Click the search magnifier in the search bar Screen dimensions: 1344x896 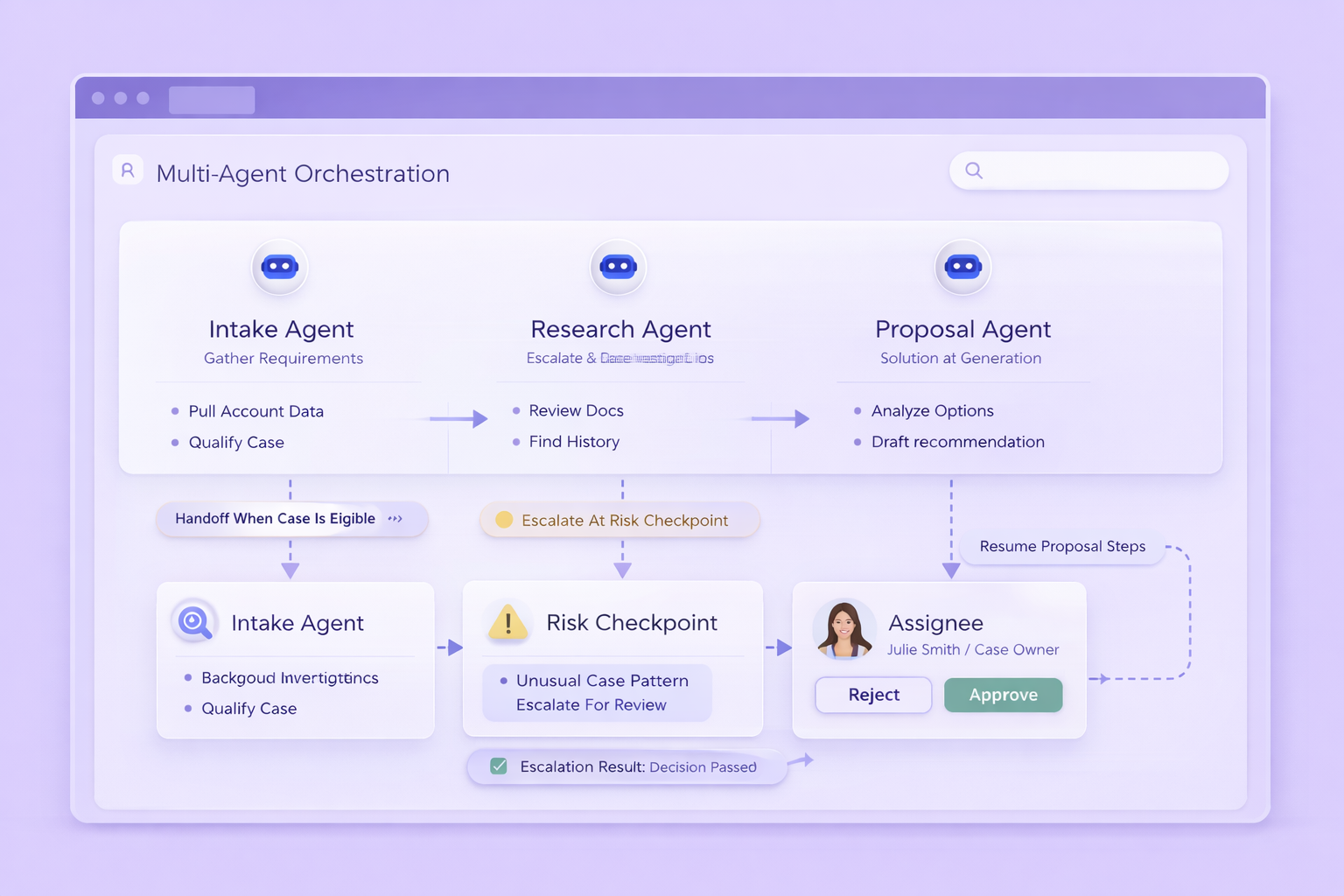pyautogui.click(x=974, y=171)
